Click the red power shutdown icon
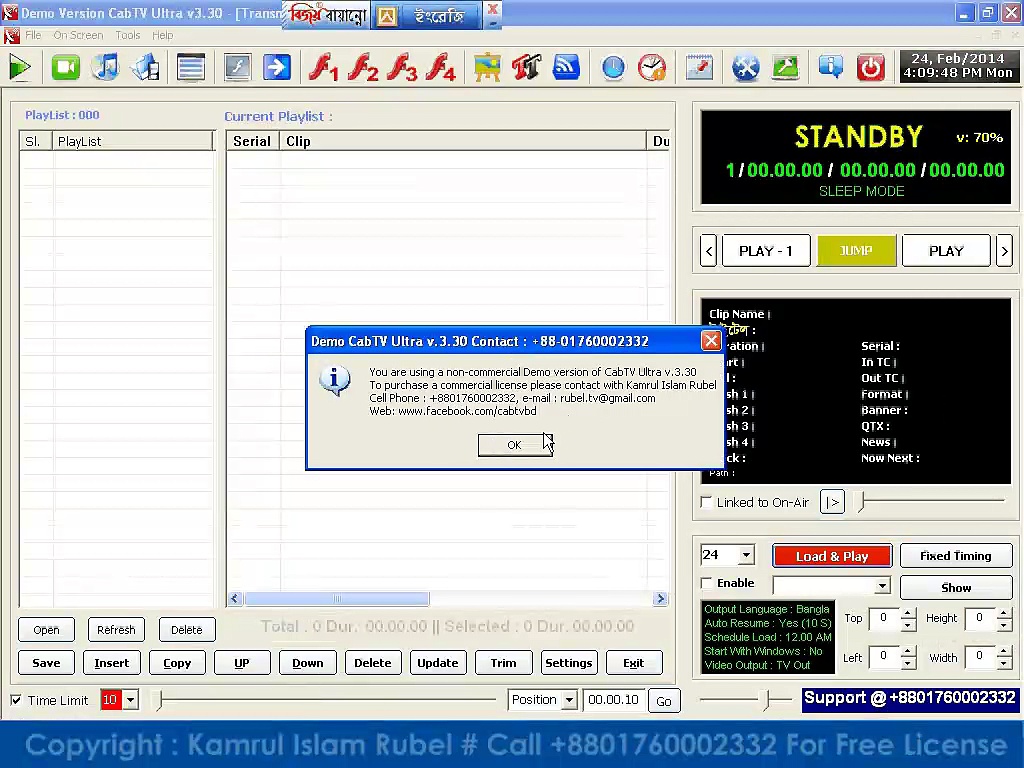 coord(871,67)
